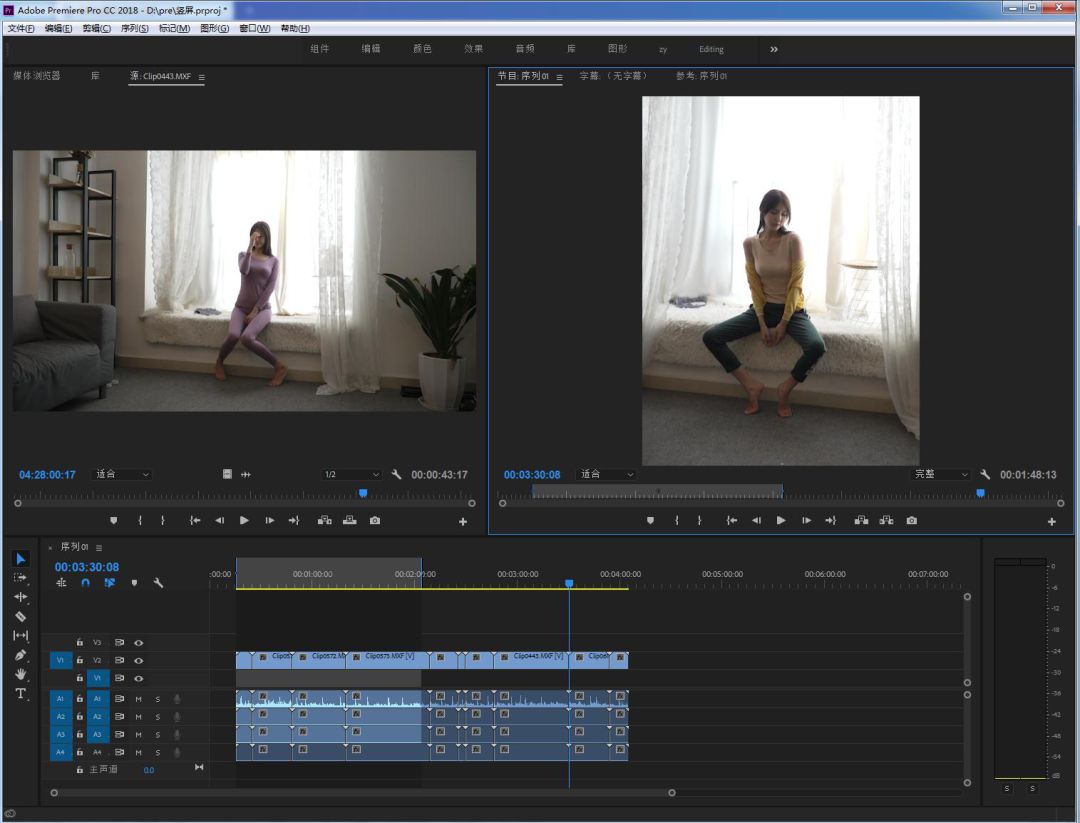Step forward one frame in program monitor
This screenshot has width=1080, height=823.
(806, 521)
